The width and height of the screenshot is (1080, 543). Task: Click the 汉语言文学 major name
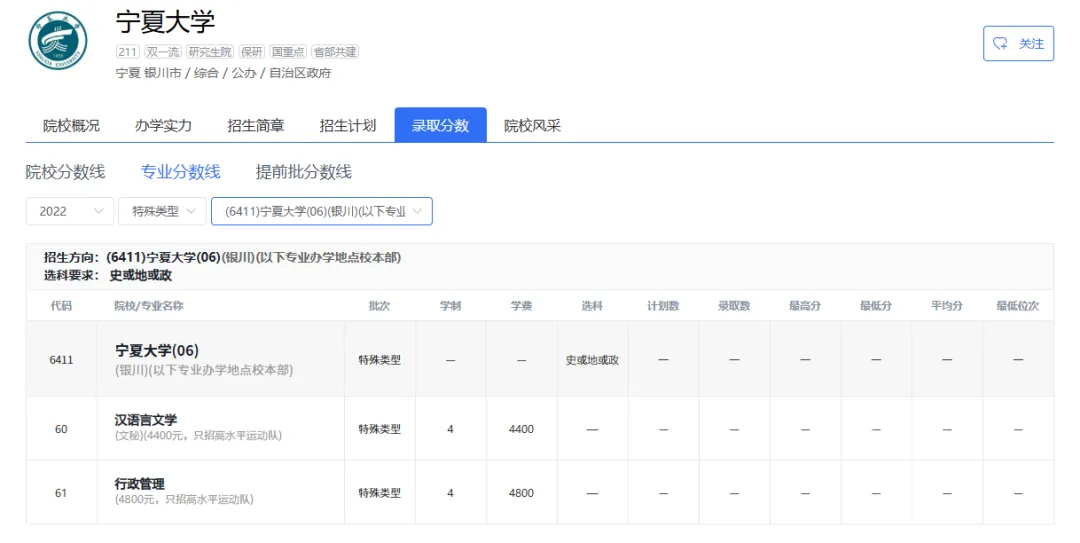pos(146,420)
